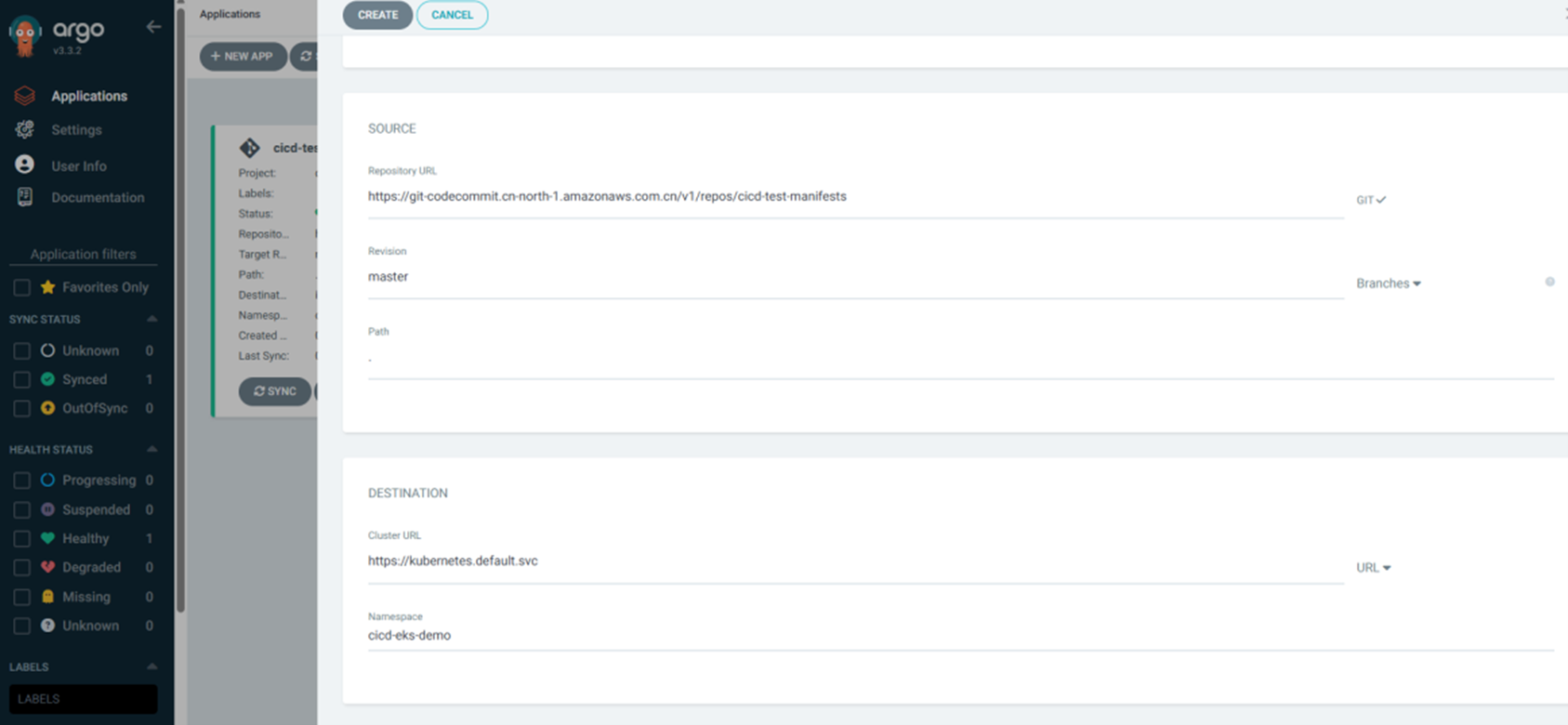1568x725 pixels.
Task: Click the User Info avatar icon
Action: click(25, 165)
